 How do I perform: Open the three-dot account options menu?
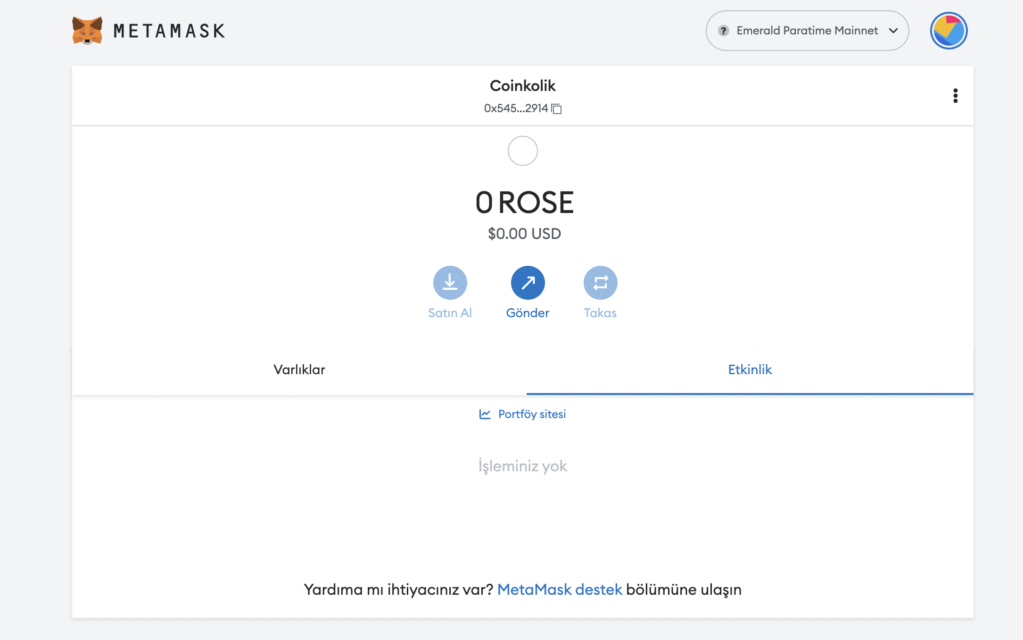pos(955,96)
